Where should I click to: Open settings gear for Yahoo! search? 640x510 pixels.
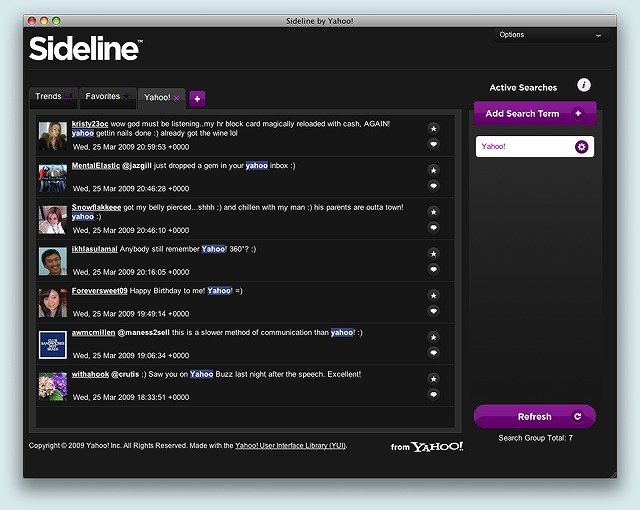581,146
